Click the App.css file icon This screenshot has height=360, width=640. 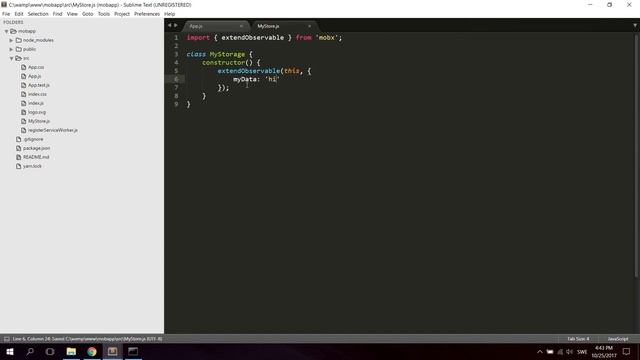(x=24, y=67)
